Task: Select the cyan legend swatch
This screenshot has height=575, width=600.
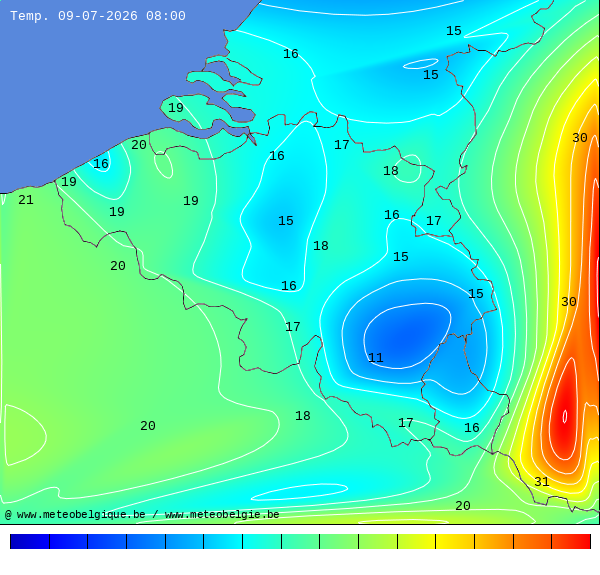Action: pyautogui.click(x=262, y=541)
